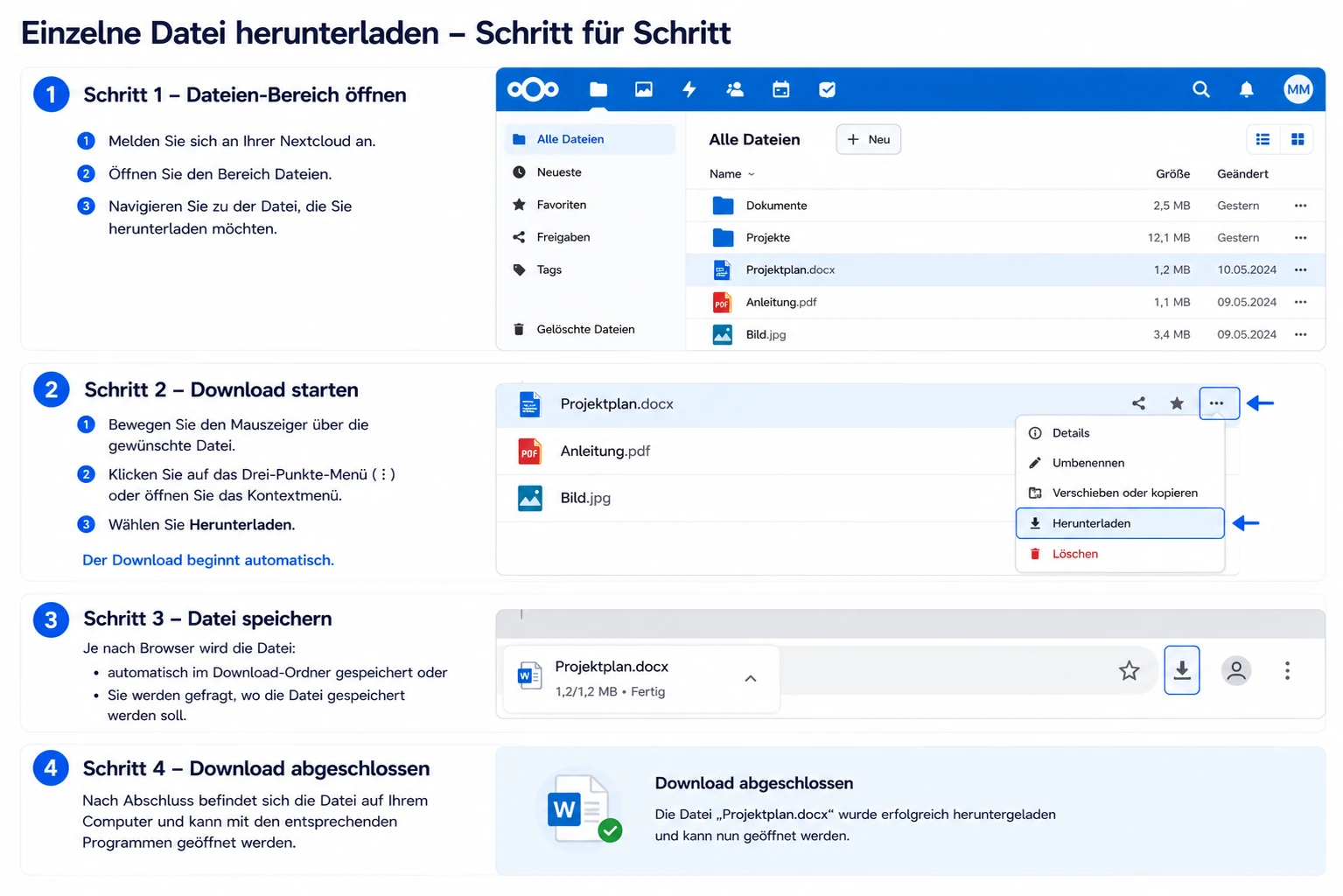Click share icon on Projektplan.docx row

coord(1138,403)
